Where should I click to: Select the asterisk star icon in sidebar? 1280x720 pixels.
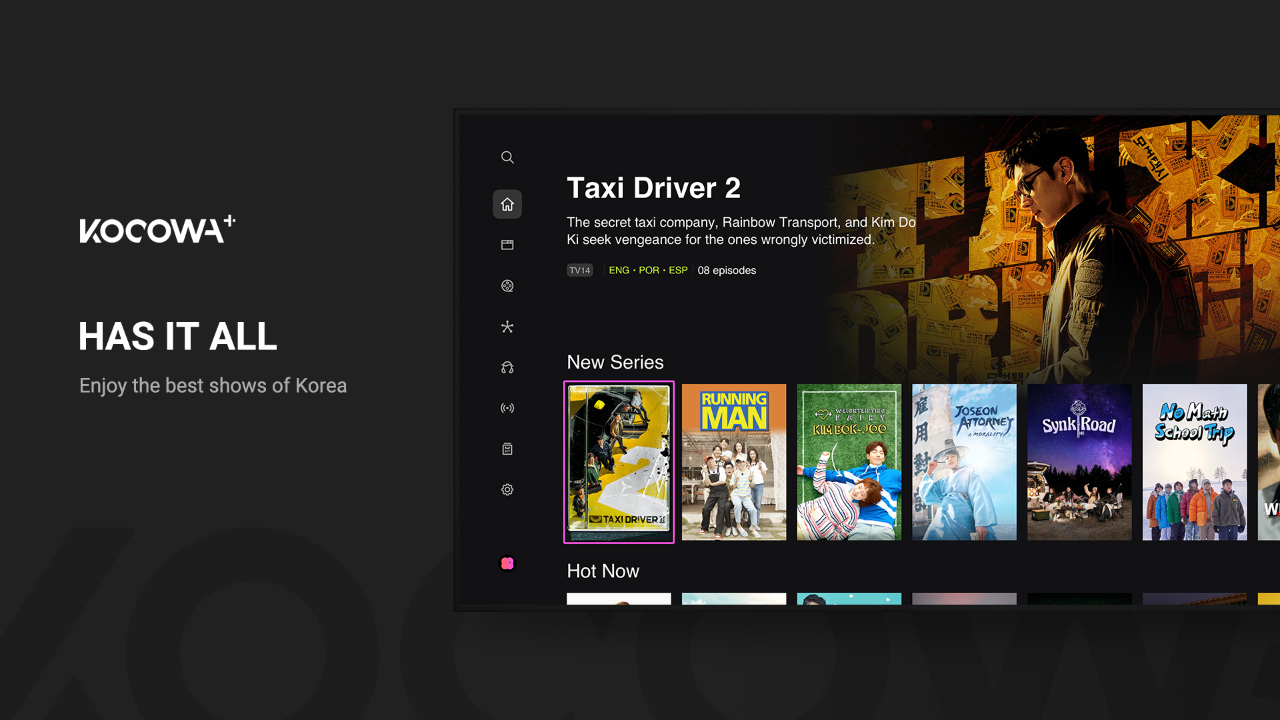tap(507, 327)
